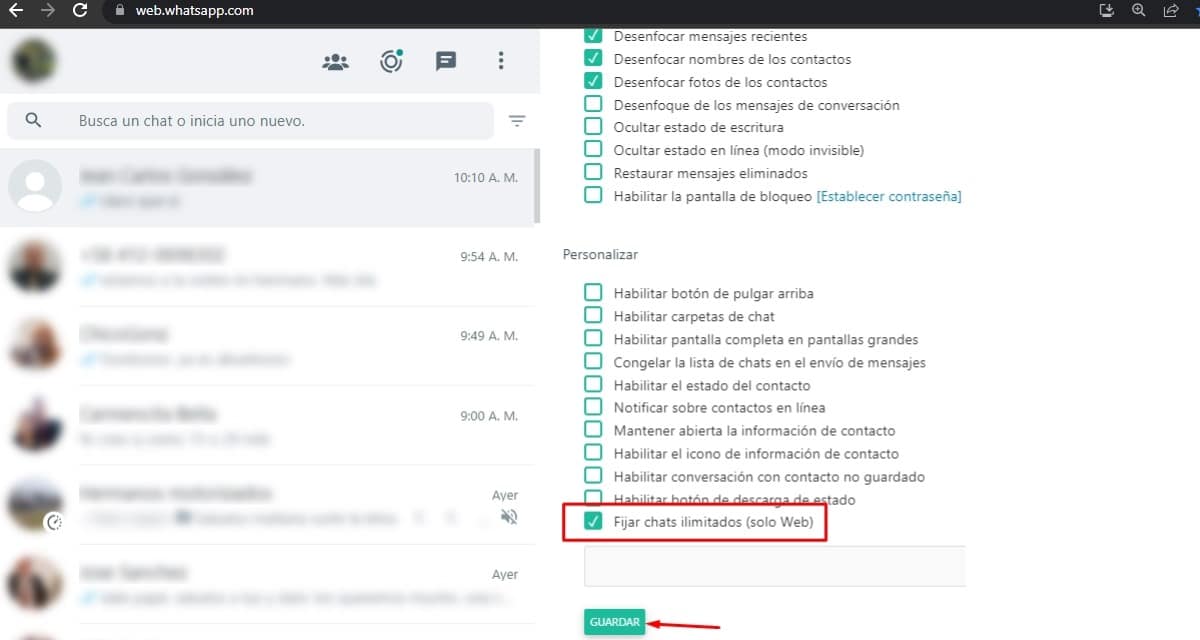Click the 'Personalizar' section heading

click(600, 255)
